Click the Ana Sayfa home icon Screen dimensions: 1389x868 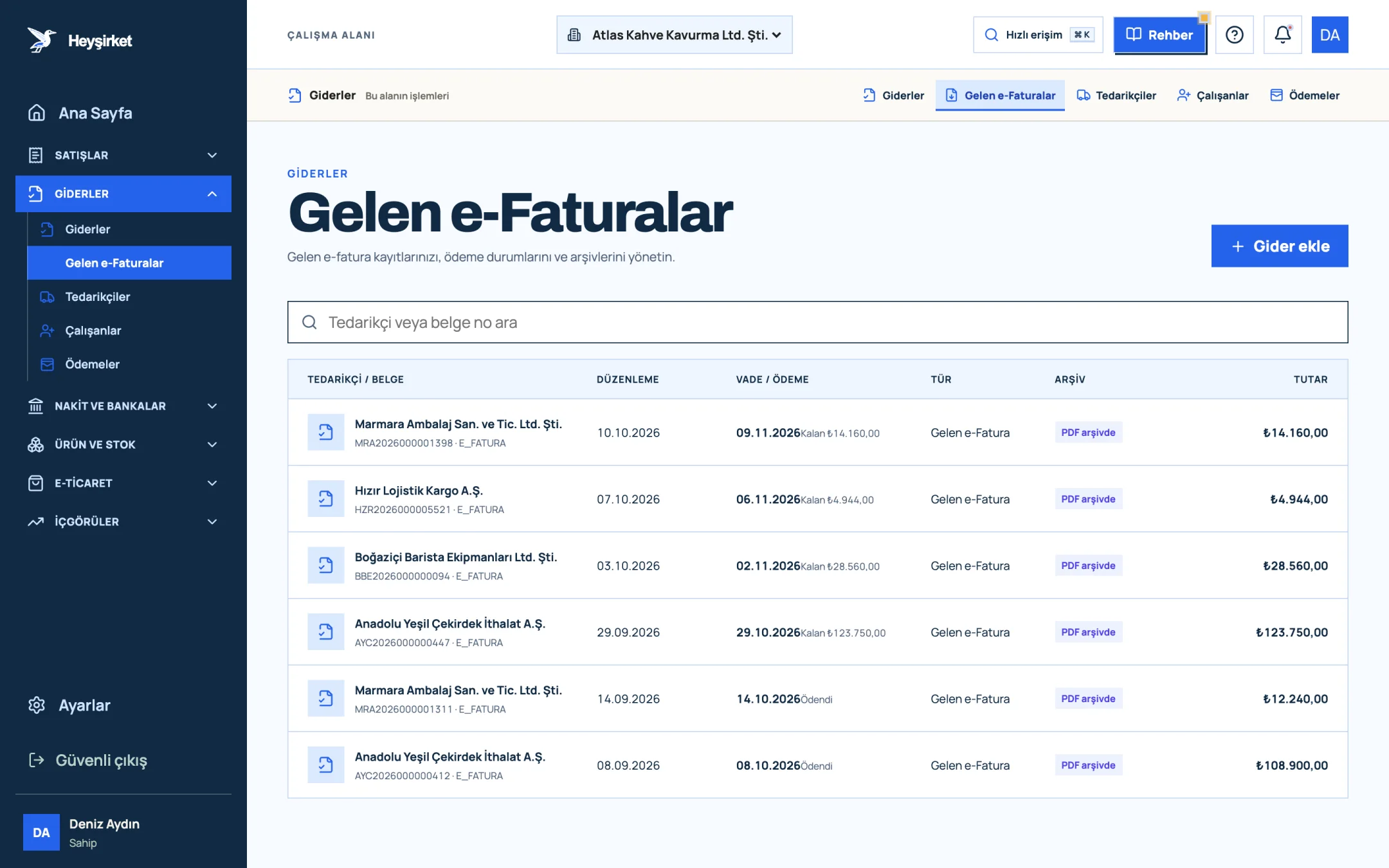37,113
